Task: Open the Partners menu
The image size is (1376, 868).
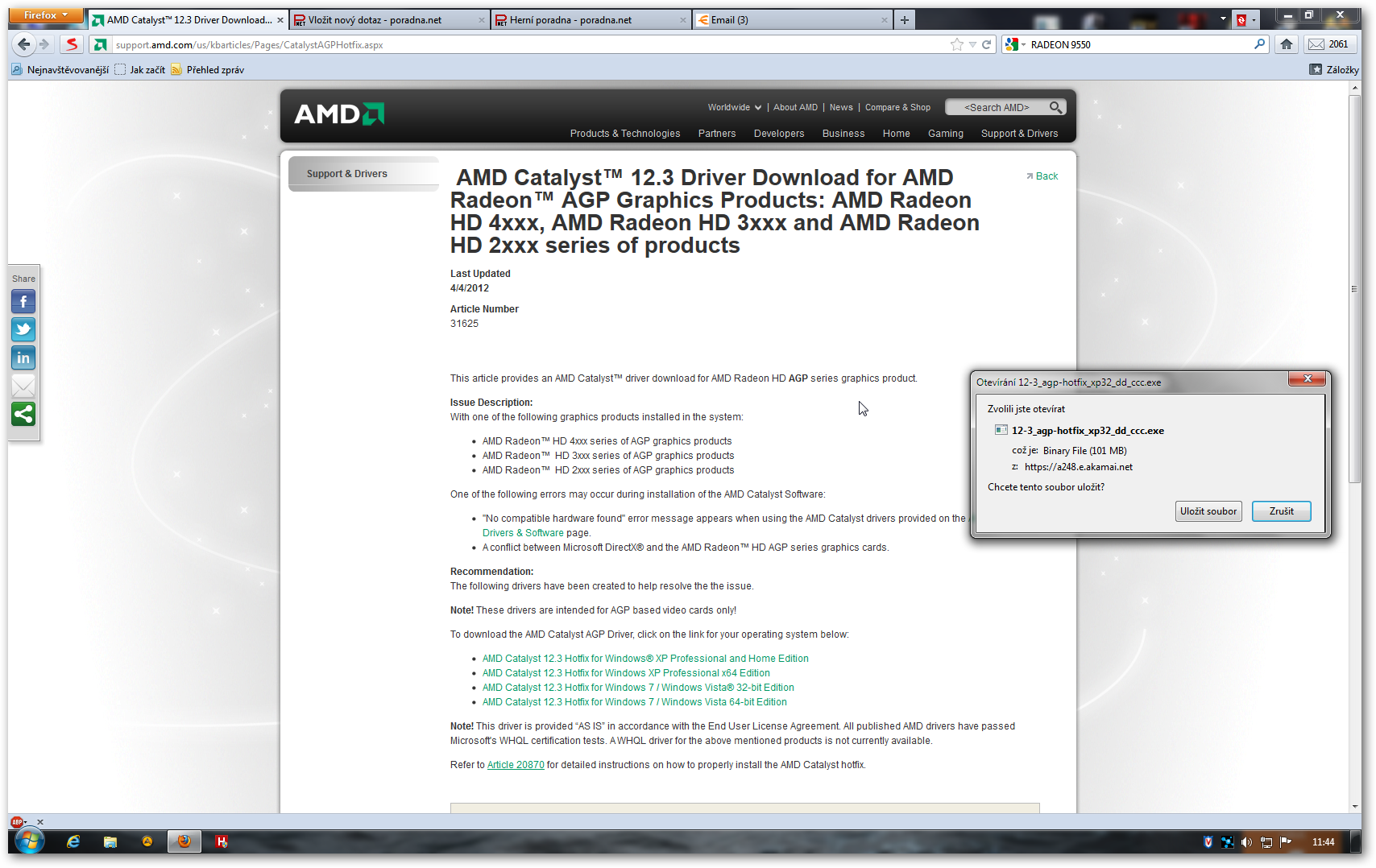Action: coord(717,134)
